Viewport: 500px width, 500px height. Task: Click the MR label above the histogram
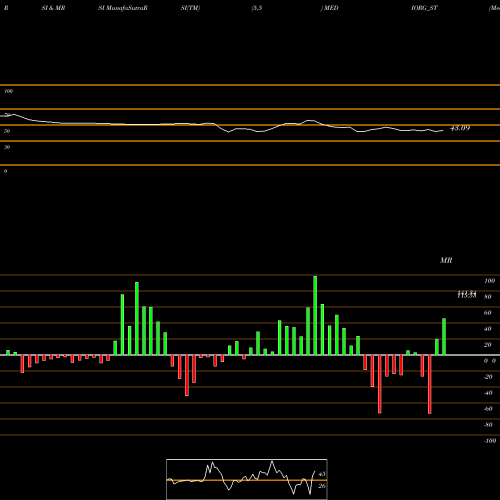446,260
